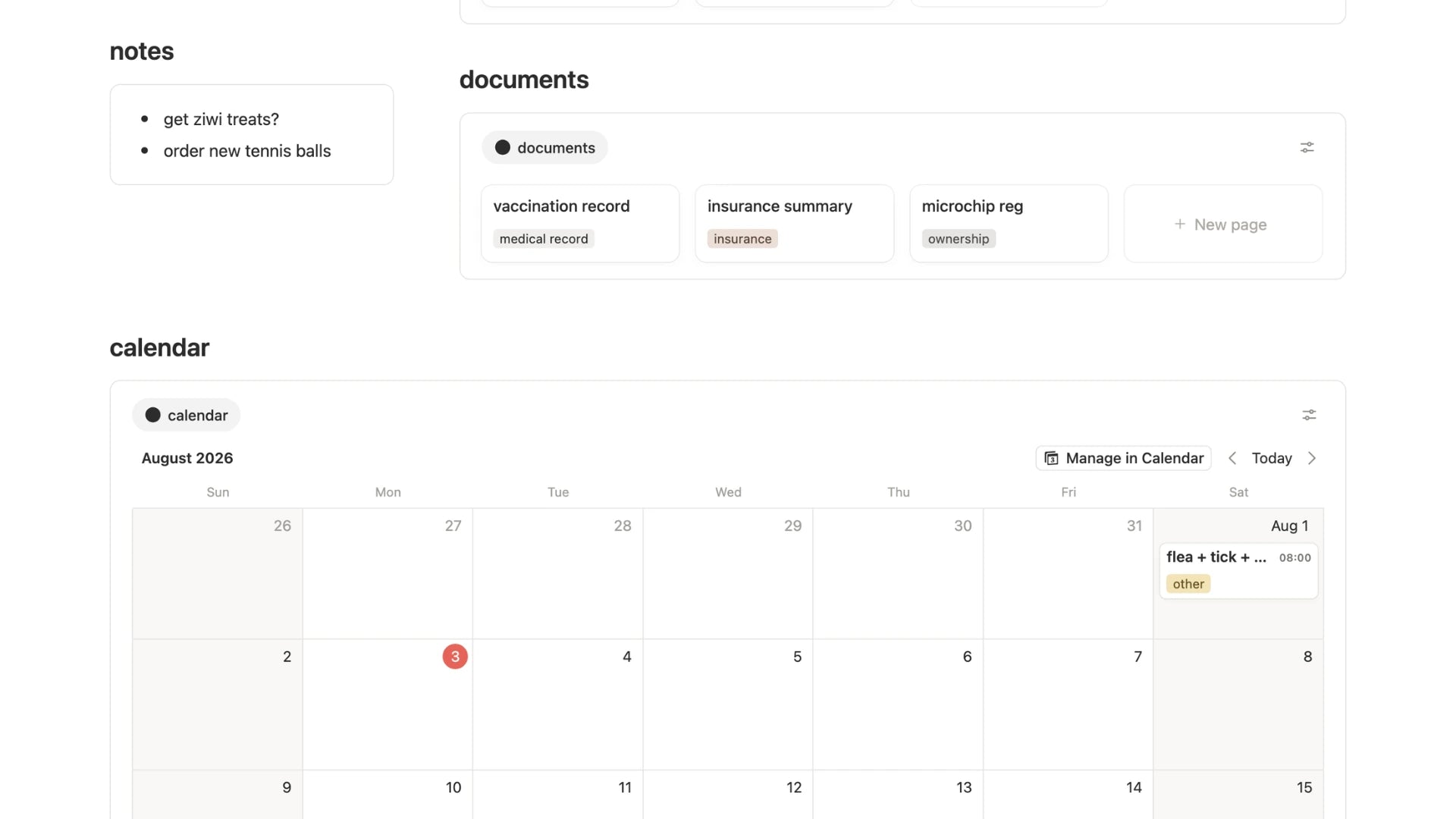Jump to Today in calendar
The width and height of the screenshot is (1456, 819).
click(x=1272, y=458)
